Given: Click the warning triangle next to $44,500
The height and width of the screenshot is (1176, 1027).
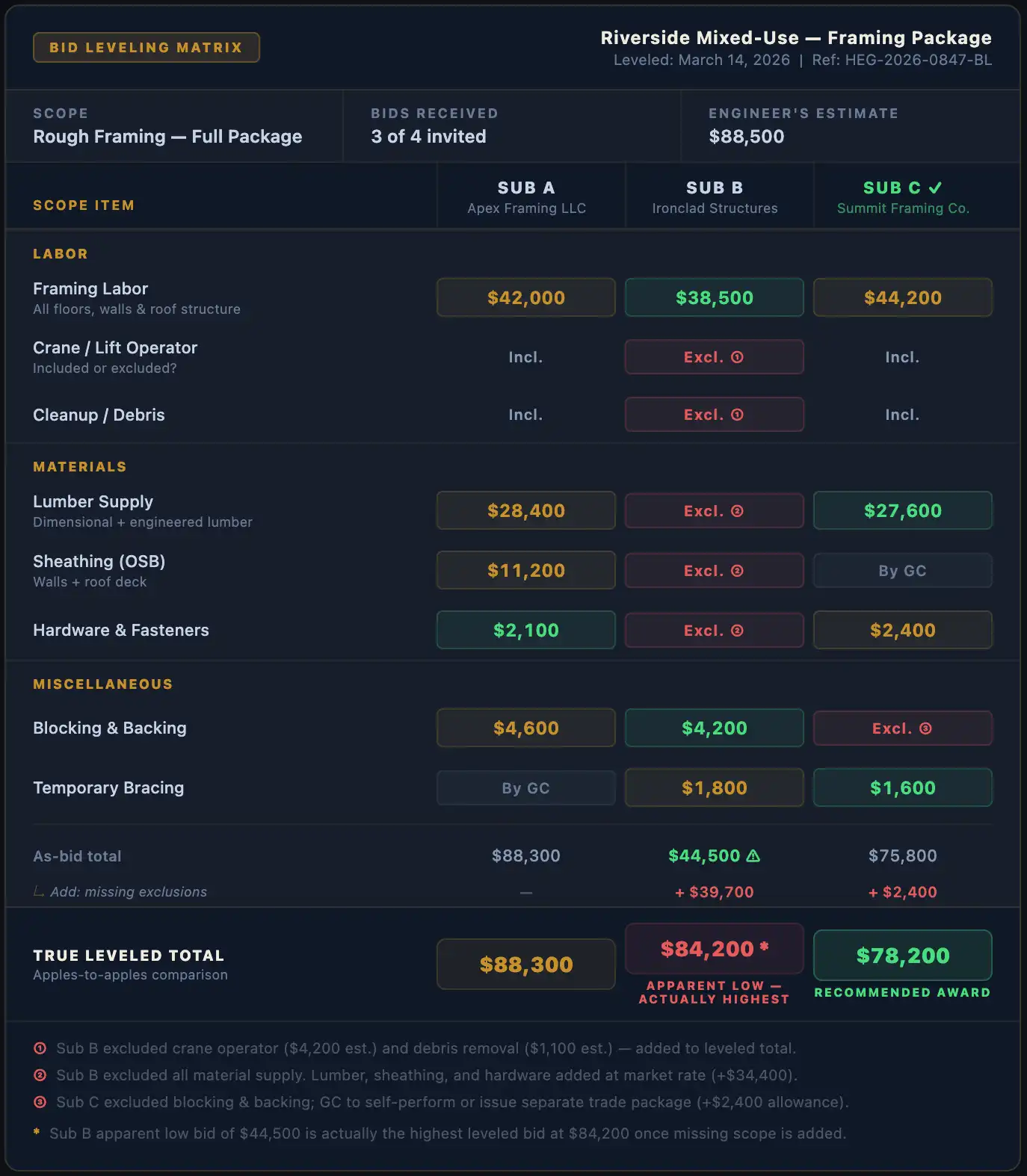Looking at the screenshot, I should click(x=753, y=856).
